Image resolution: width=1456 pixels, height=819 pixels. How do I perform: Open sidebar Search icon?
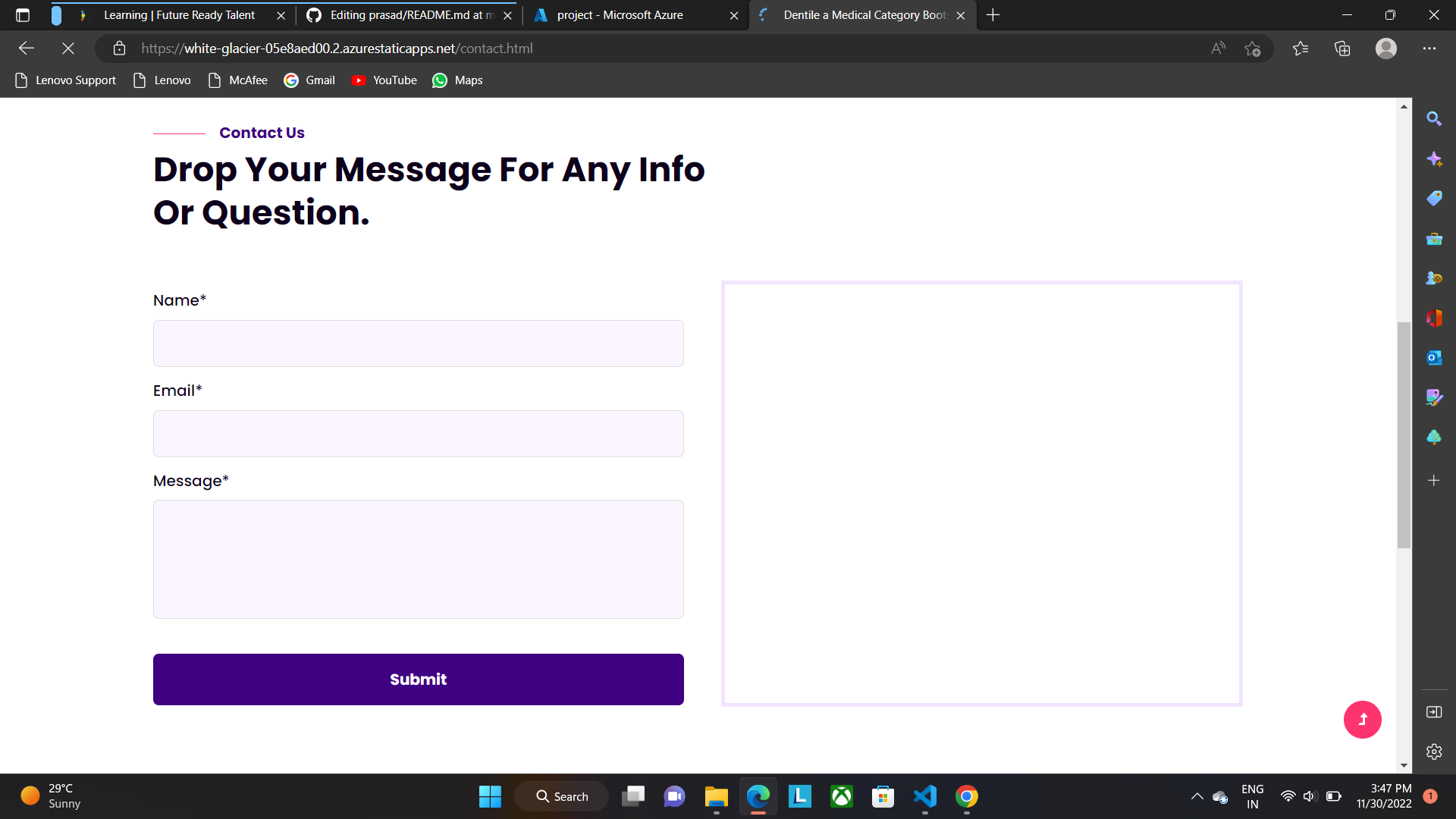tap(1433, 119)
